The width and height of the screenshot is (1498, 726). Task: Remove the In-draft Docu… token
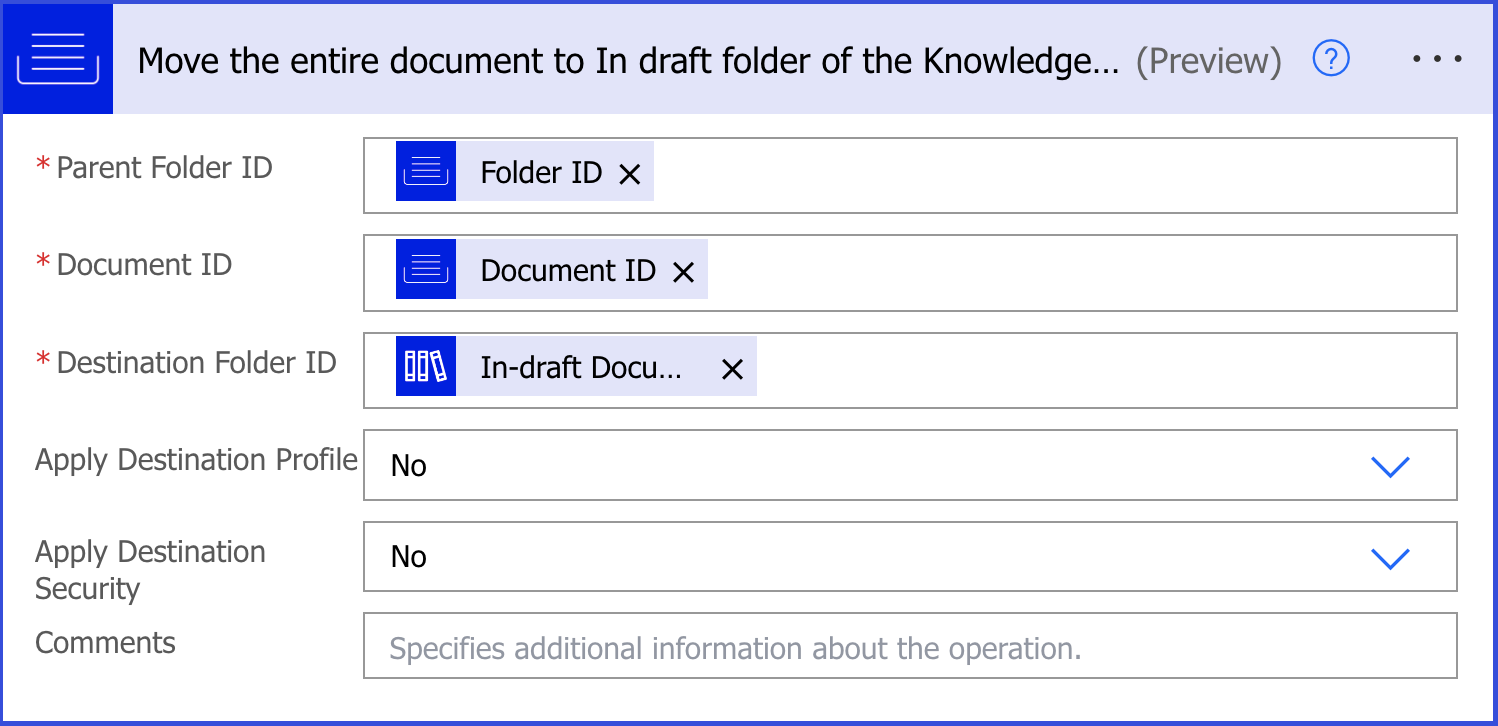732,369
